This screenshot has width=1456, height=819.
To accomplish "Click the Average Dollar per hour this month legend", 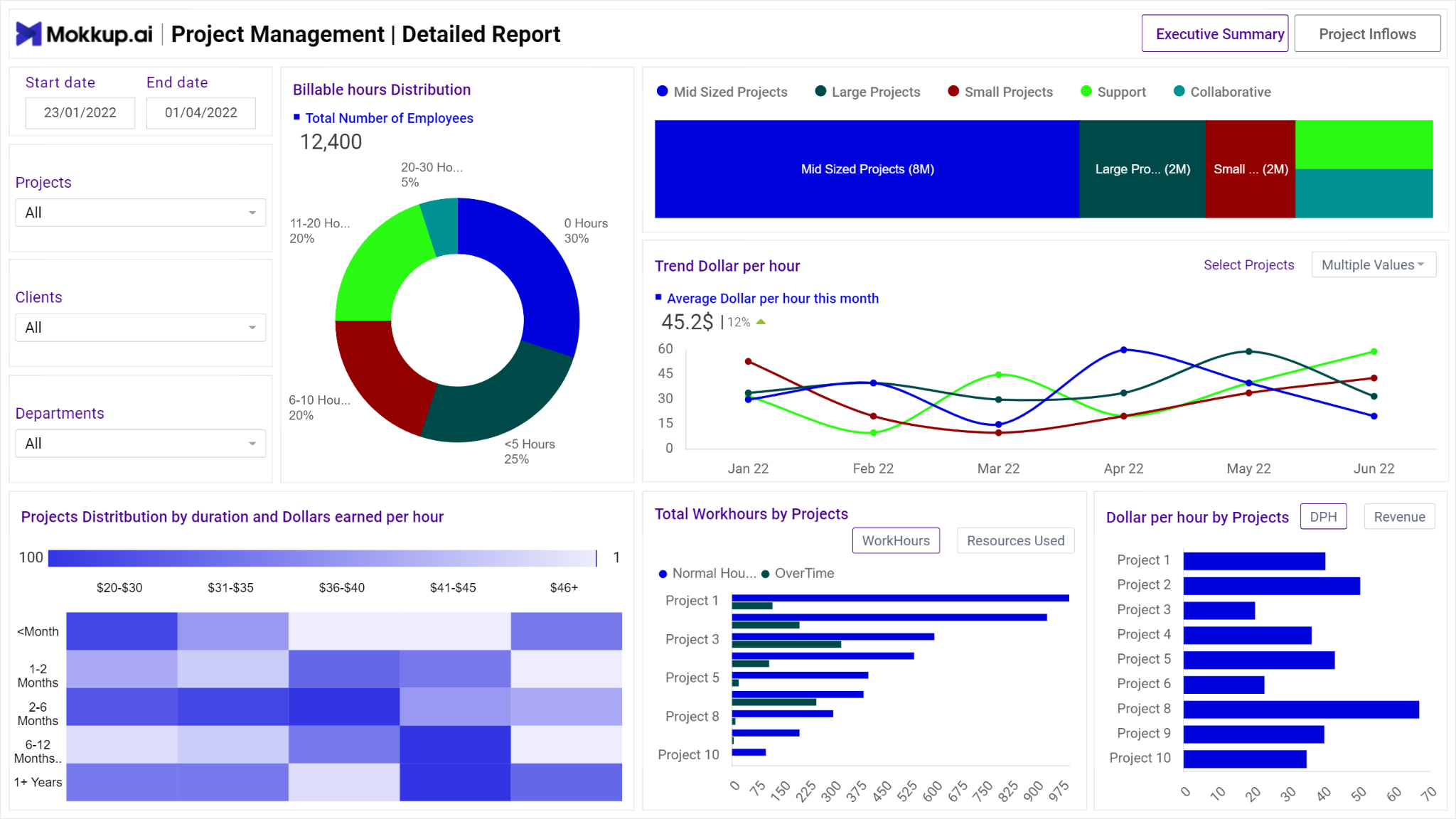I will click(767, 299).
